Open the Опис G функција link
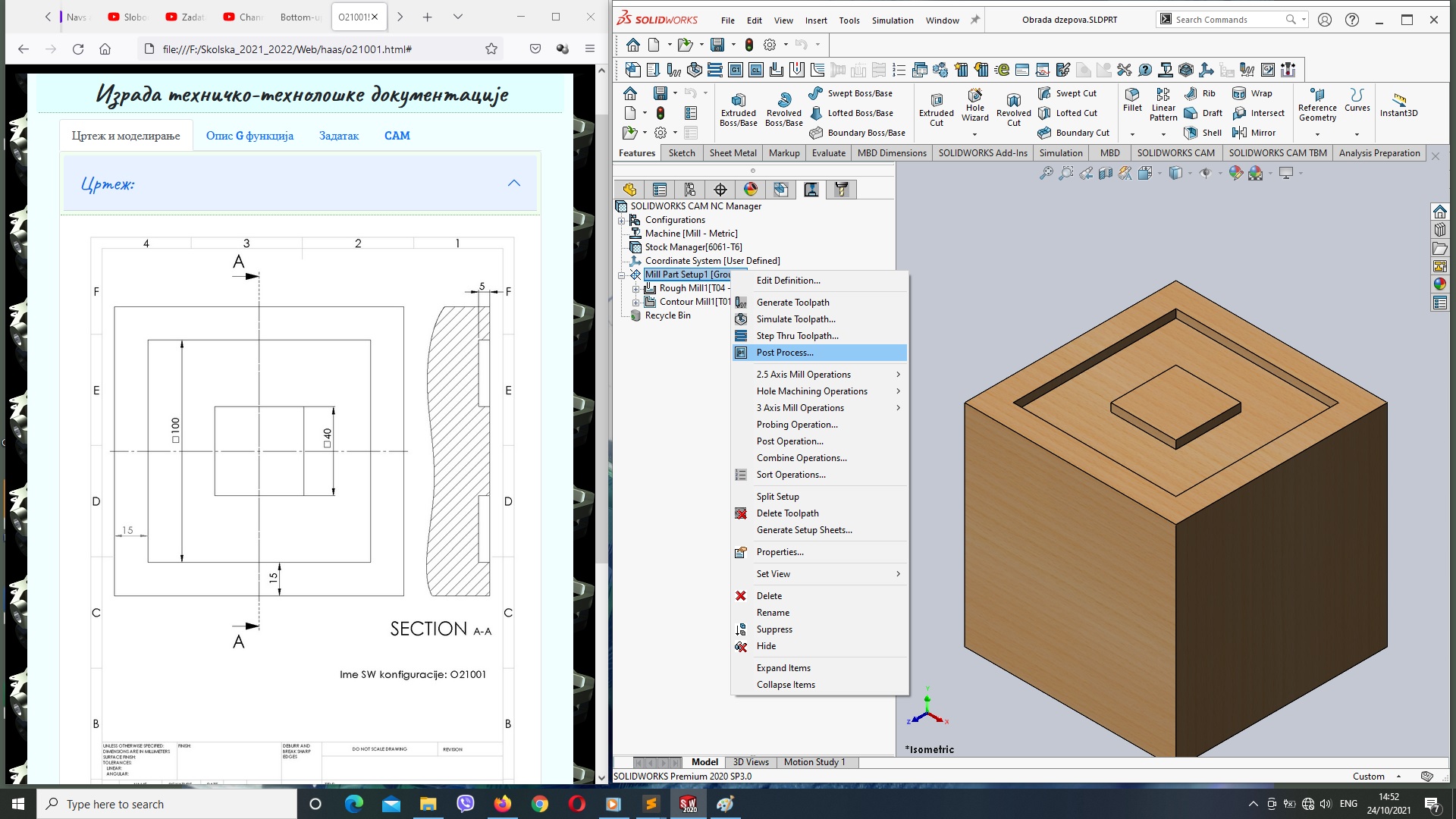 tap(249, 136)
